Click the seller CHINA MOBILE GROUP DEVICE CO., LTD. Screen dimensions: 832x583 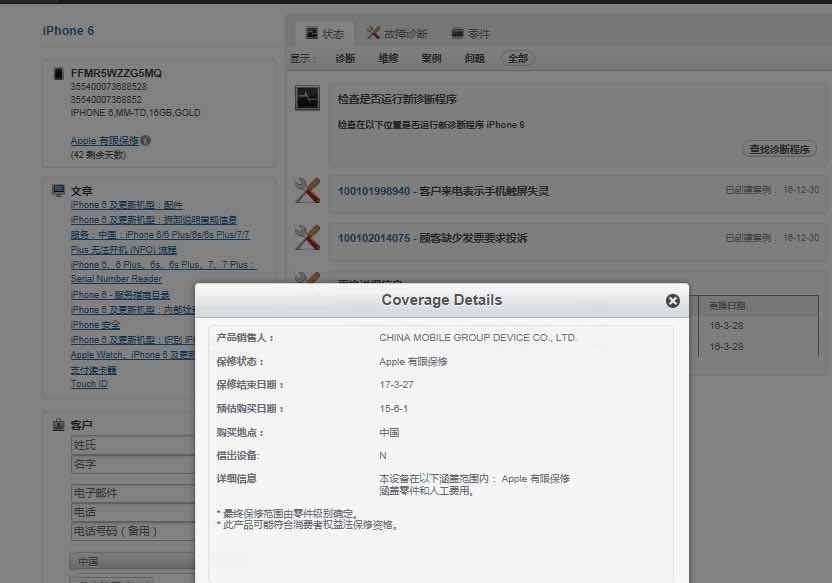click(x=478, y=337)
